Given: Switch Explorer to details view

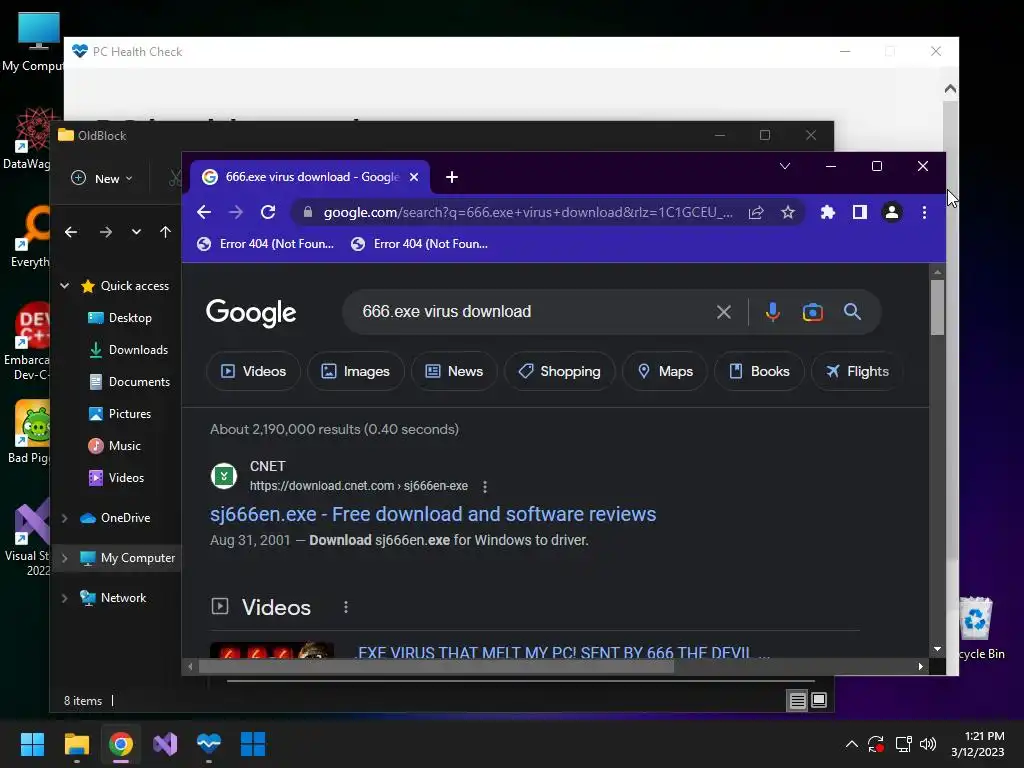Looking at the screenshot, I should pyautogui.click(x=797, y=701).
